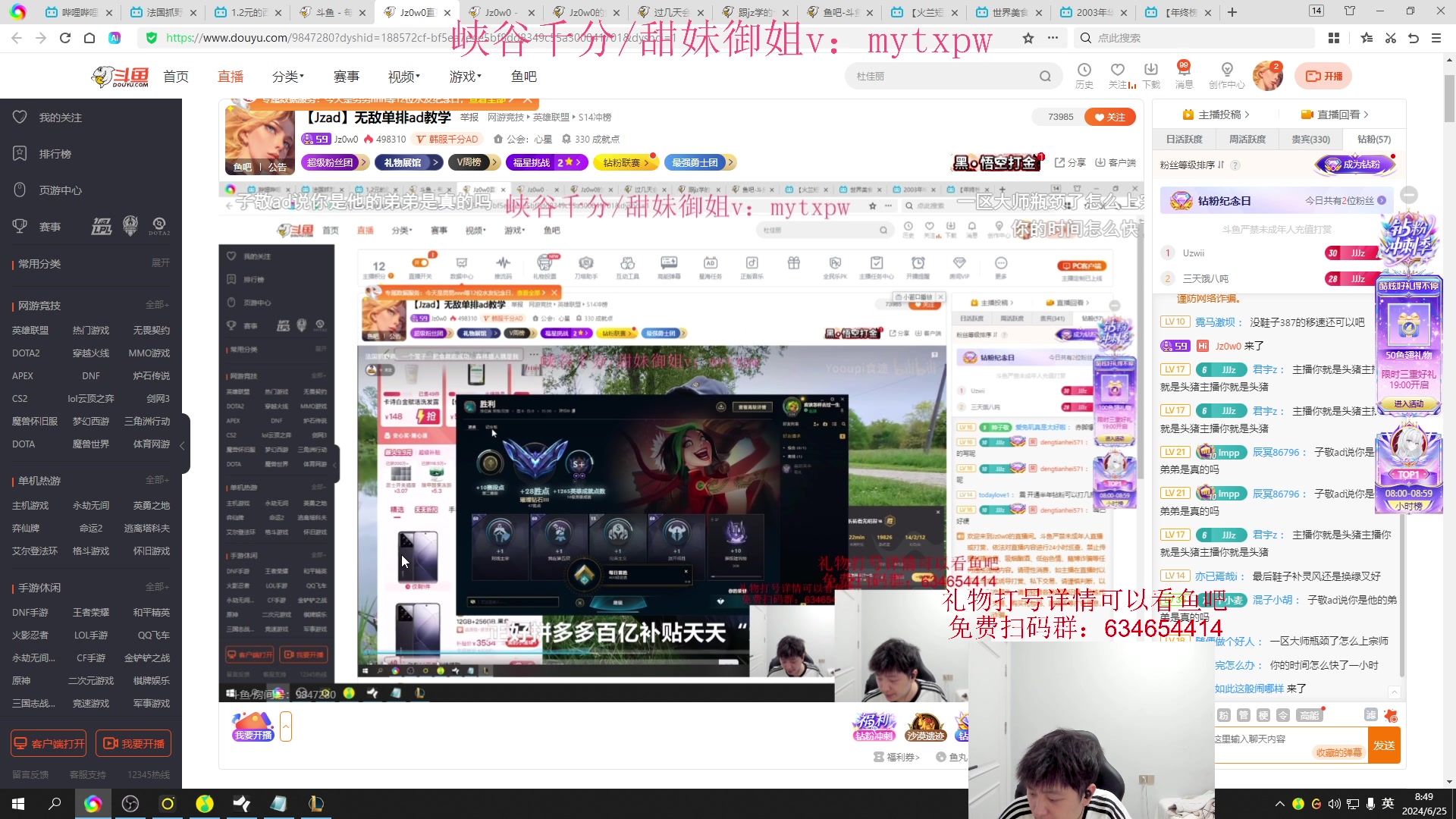This screenshot has width=1456, height=819.
Task: Toggle 英 input language indicator
Action: click(1388, 804)
